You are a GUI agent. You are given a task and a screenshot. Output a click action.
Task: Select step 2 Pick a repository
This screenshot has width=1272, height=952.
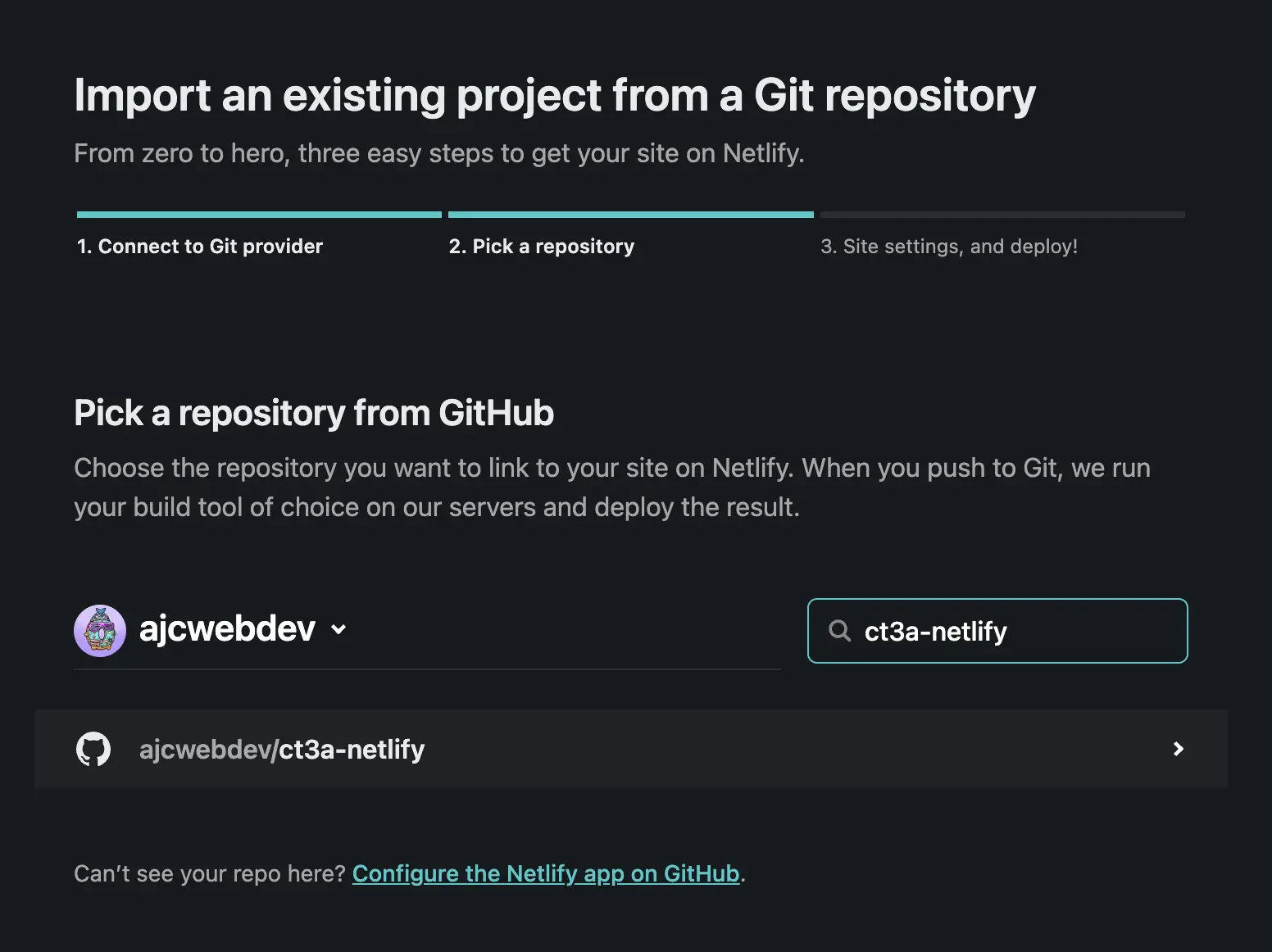541,246
